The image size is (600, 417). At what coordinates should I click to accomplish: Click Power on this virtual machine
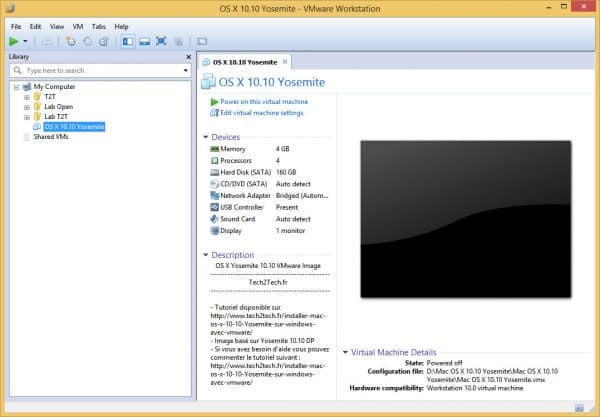point(264,102)
